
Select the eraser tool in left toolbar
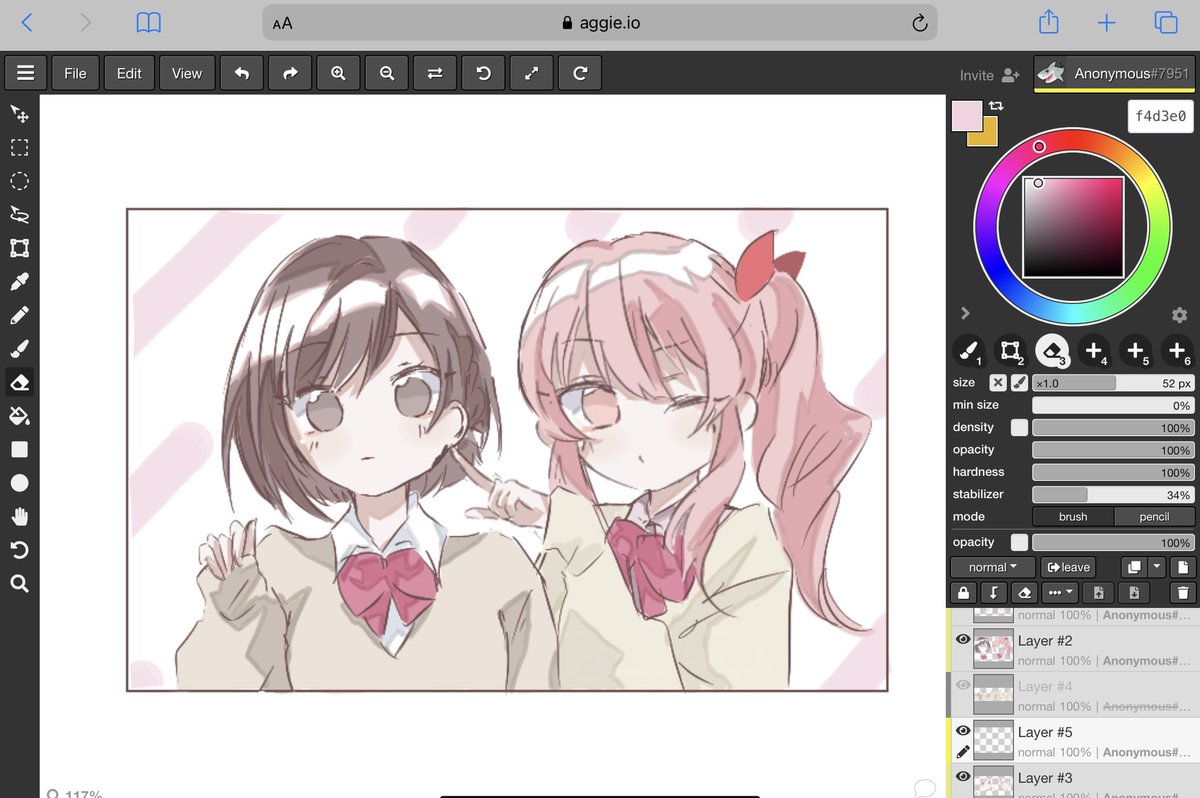tap(19, 382)
